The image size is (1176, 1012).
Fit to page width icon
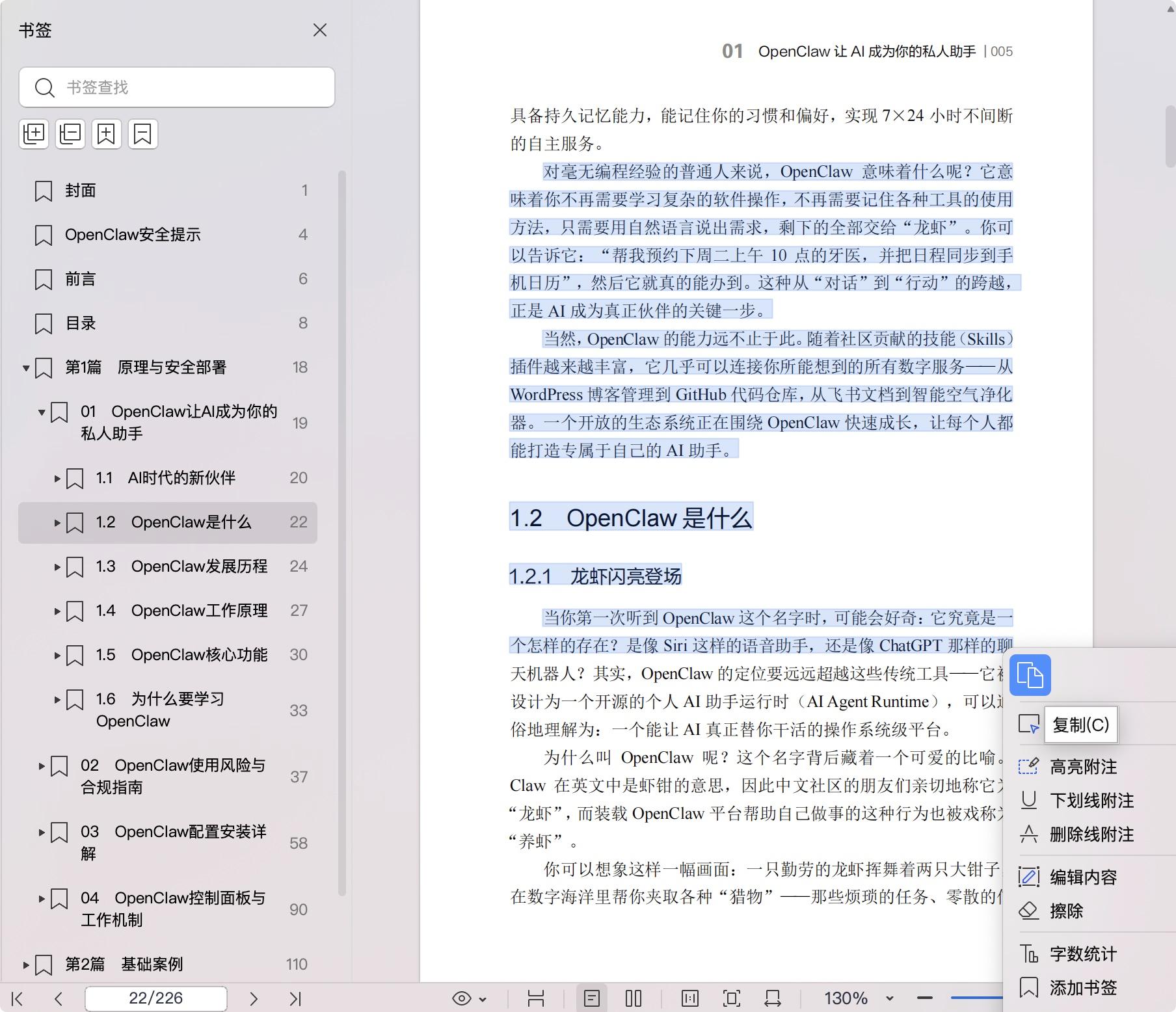[x=773, y=998]
